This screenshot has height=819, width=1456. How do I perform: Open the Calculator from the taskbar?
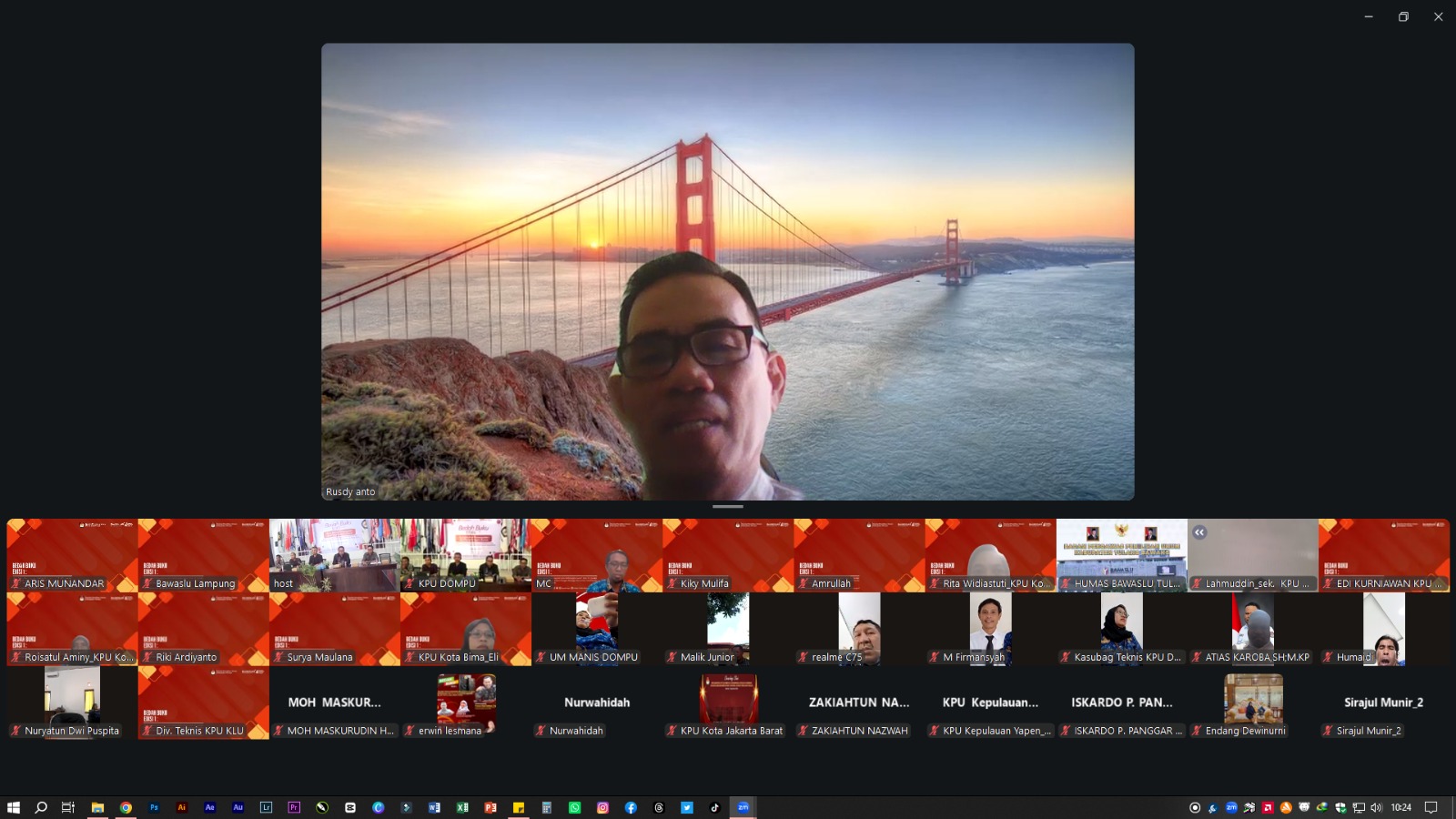click(546, 807)
